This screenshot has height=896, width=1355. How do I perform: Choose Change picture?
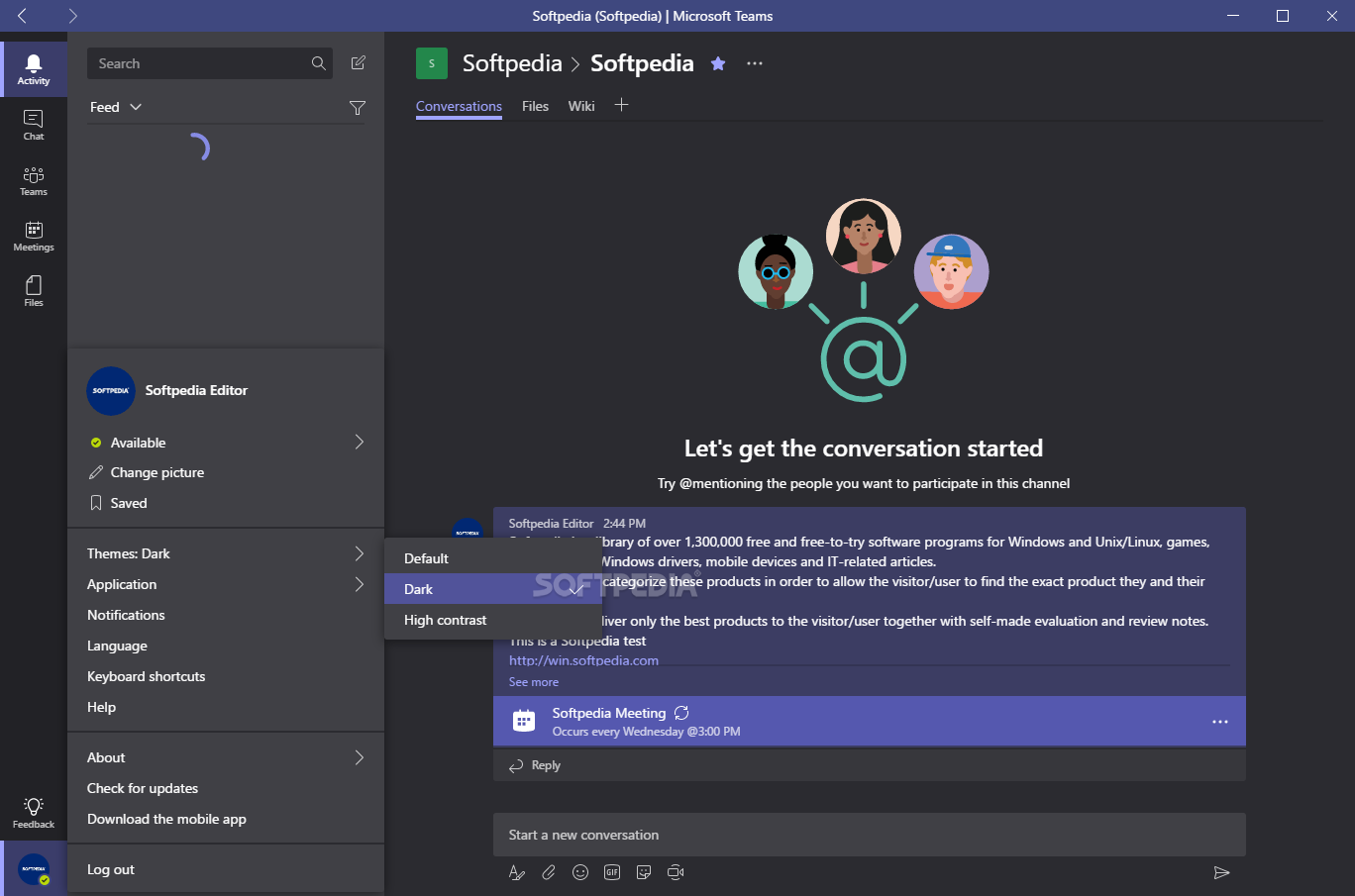click(157, 472)
